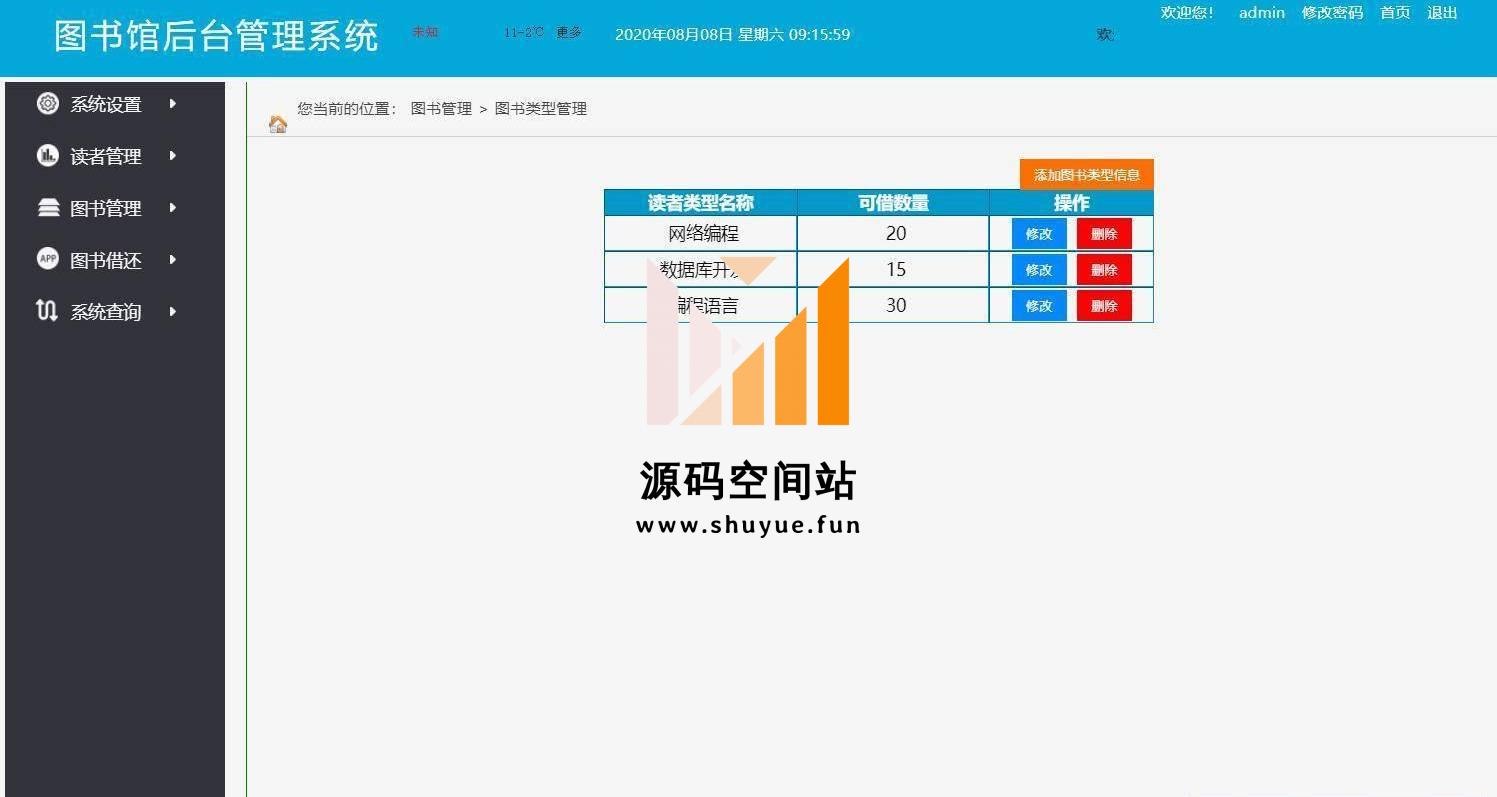The width and height of the screenshot is (1497, 797).
Task: Click the quantity cell 15
Action: click(893, 270)
